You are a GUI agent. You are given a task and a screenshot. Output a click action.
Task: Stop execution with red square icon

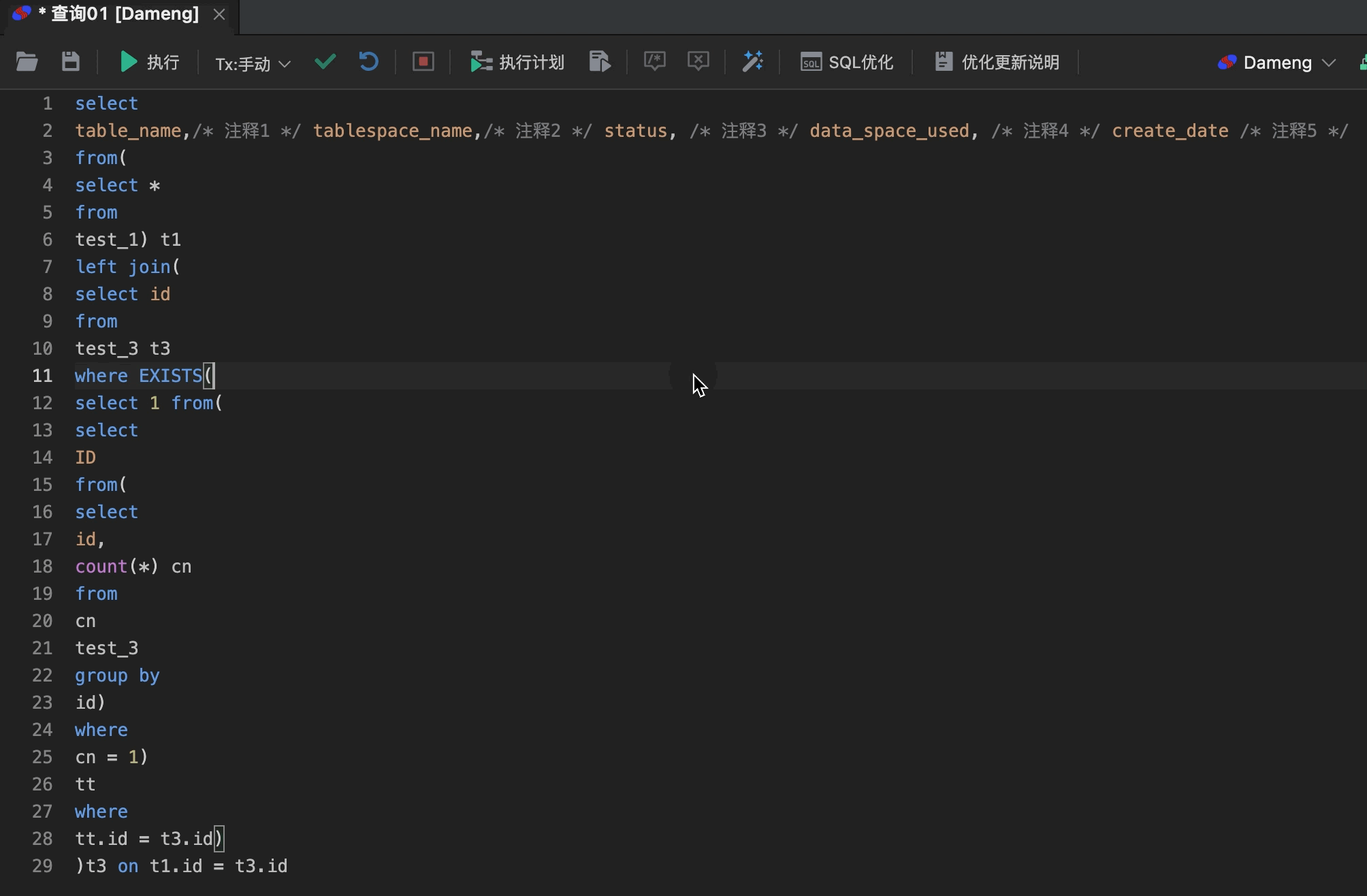(x=422, y=62)
